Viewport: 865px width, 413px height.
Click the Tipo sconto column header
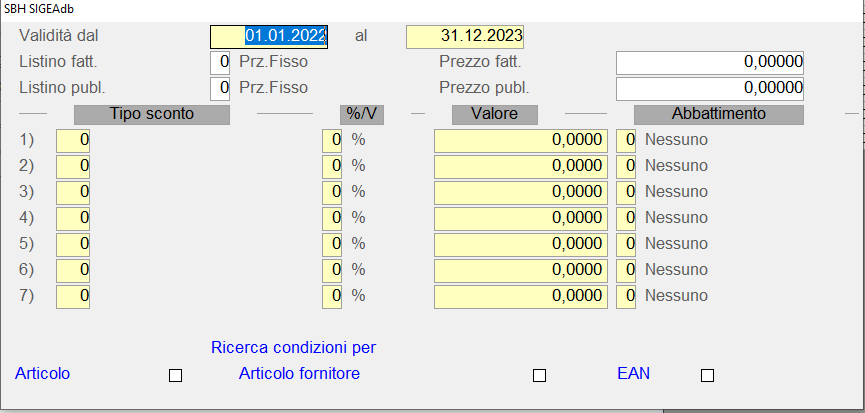coord(152,114)
